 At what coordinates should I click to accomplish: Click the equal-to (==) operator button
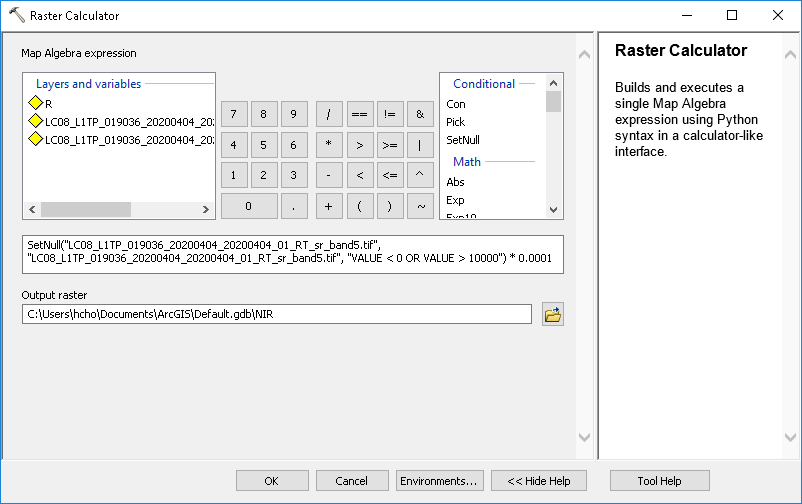click(x=359, y=114)
